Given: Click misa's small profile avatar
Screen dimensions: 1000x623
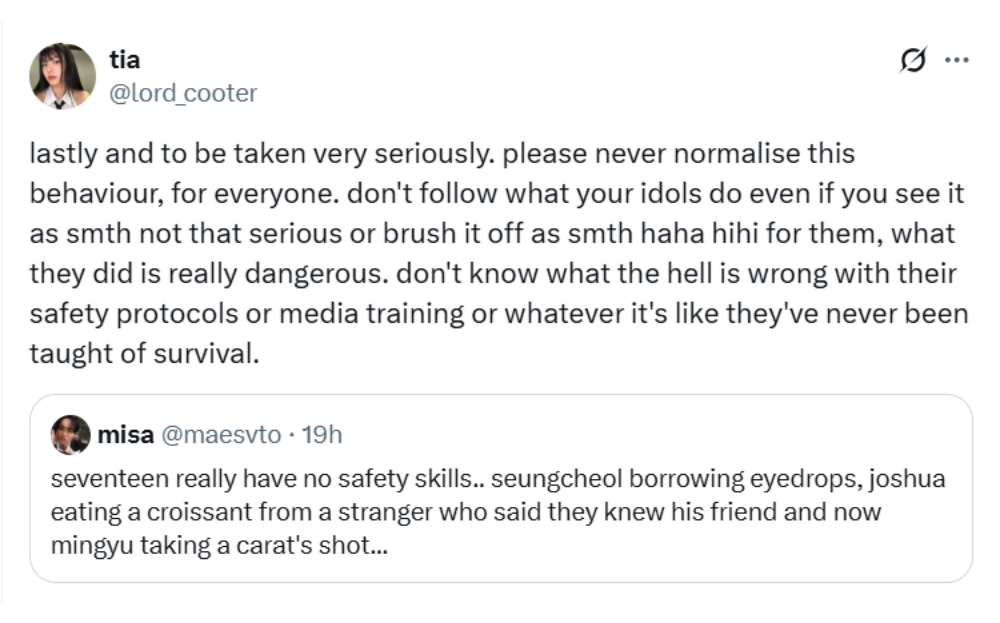Looking at the screenshot, I should (x=69, y=435).
